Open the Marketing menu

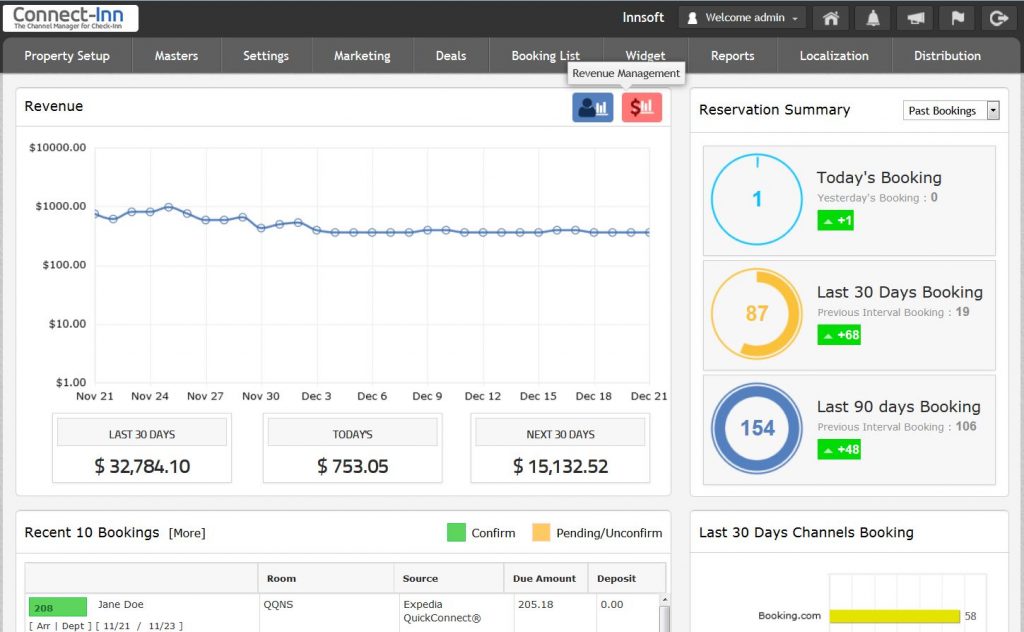[362, 56]
